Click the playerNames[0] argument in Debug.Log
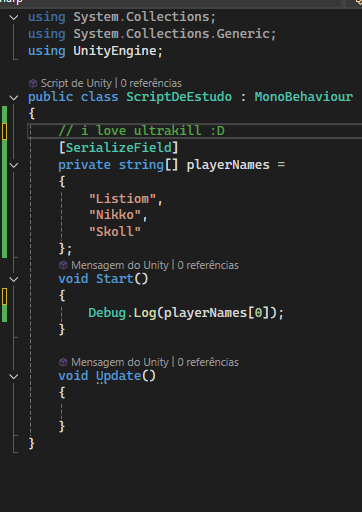The height and width of the screenshot is (512, 362). 217,313
